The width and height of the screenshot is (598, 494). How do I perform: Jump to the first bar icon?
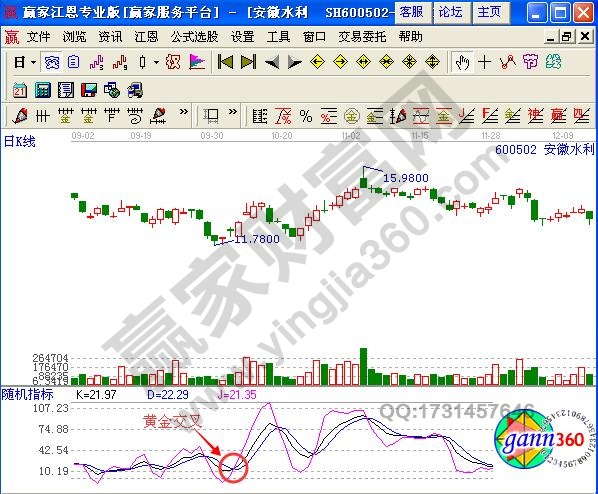[x=225, y=62]
